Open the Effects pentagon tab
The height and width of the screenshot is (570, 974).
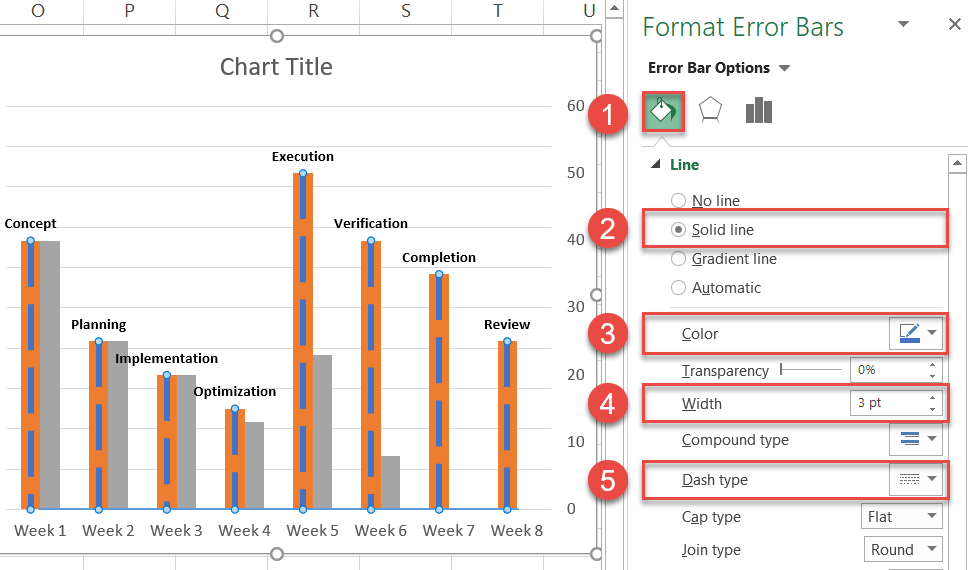tap(710, 111)
